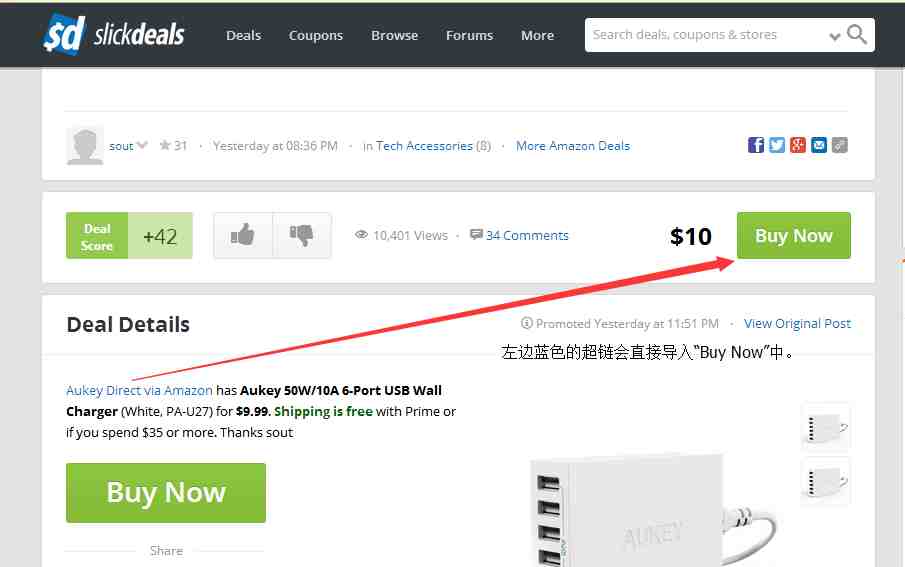Share deal on Google Plus icon
The height and width of the screenshot is (567, 905).
point(798,145)
